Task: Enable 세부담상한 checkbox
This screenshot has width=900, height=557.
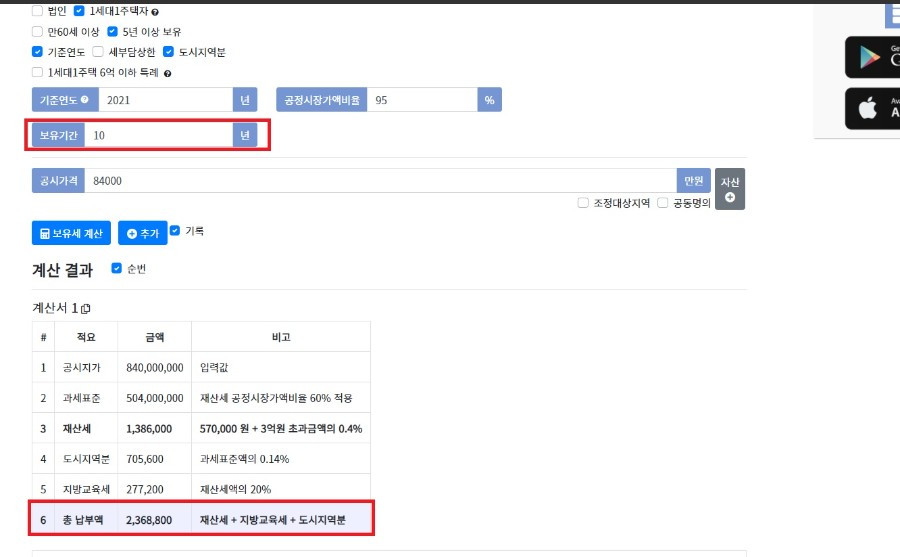Action: tap(98, 52)
